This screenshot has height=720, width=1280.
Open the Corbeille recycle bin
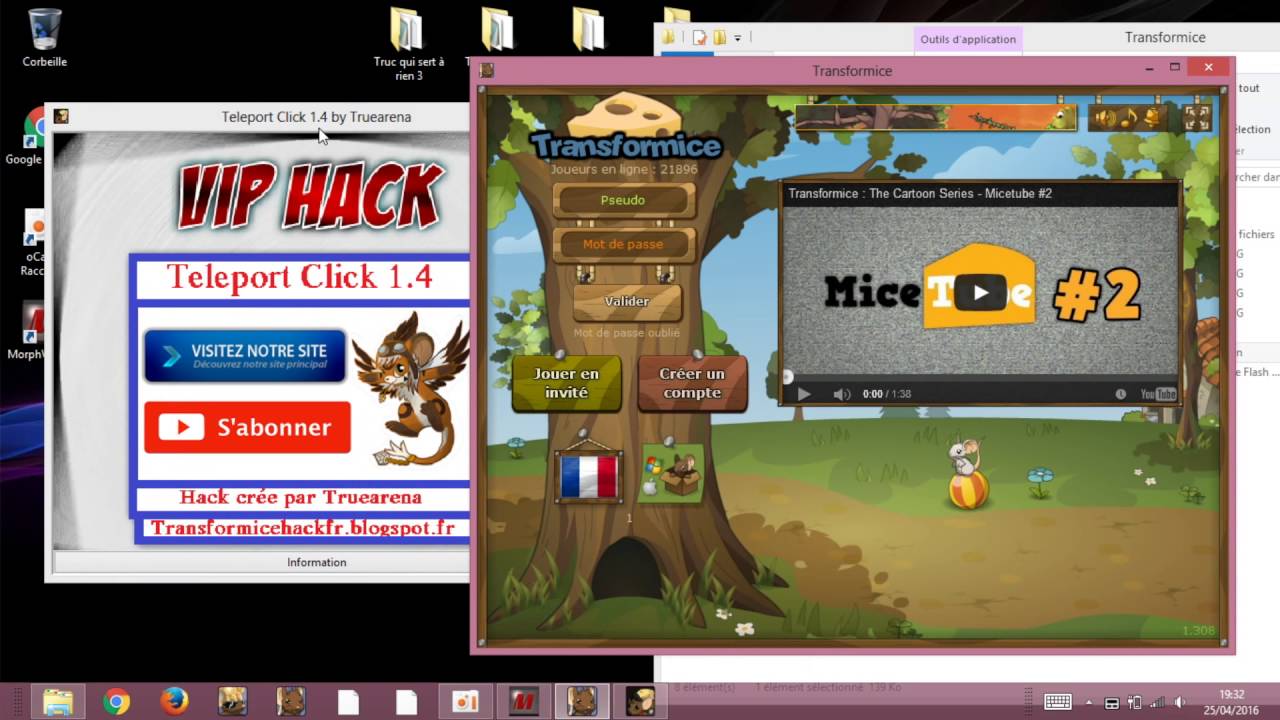(x=45, y=38)
